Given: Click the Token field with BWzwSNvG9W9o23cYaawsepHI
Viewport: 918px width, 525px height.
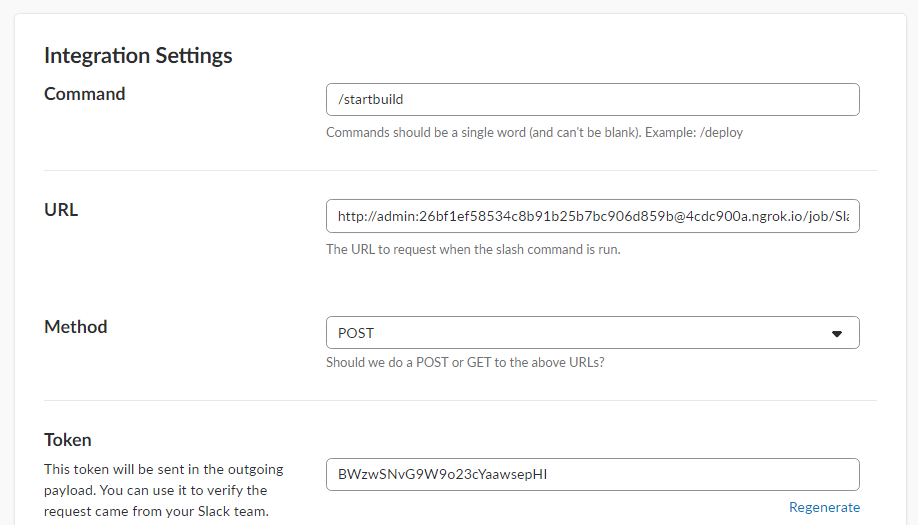Looking at the screenshot, I should [x=592, y=474].
